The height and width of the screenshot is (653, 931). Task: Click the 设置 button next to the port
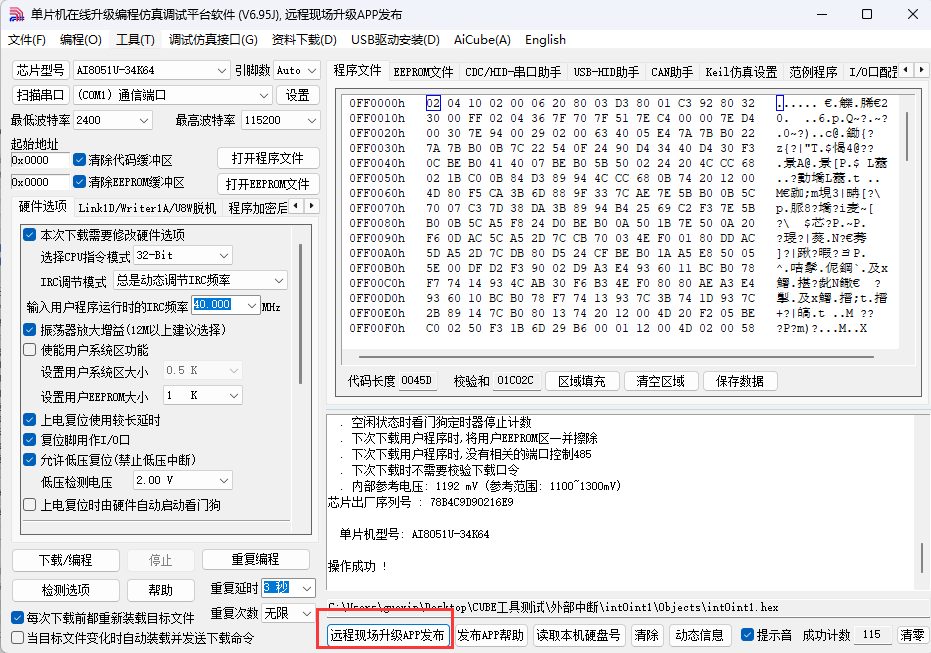coord(297,95)
